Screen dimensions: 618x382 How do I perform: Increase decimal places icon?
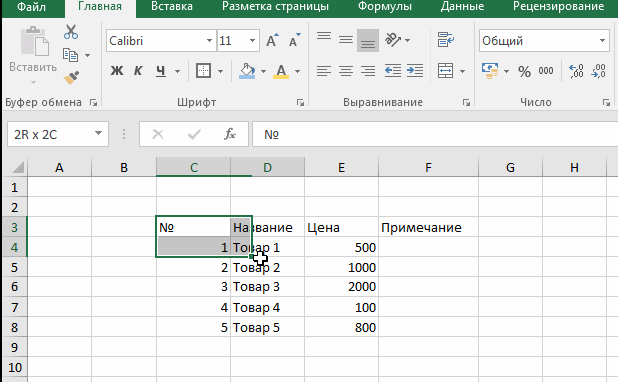click(x=576, y=71)
